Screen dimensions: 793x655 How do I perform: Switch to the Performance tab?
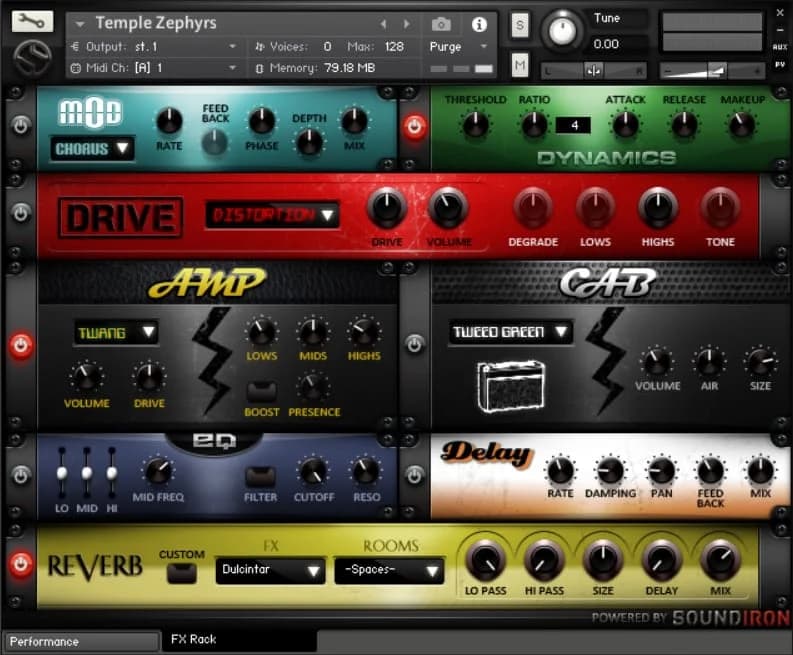tap(80, 641)
